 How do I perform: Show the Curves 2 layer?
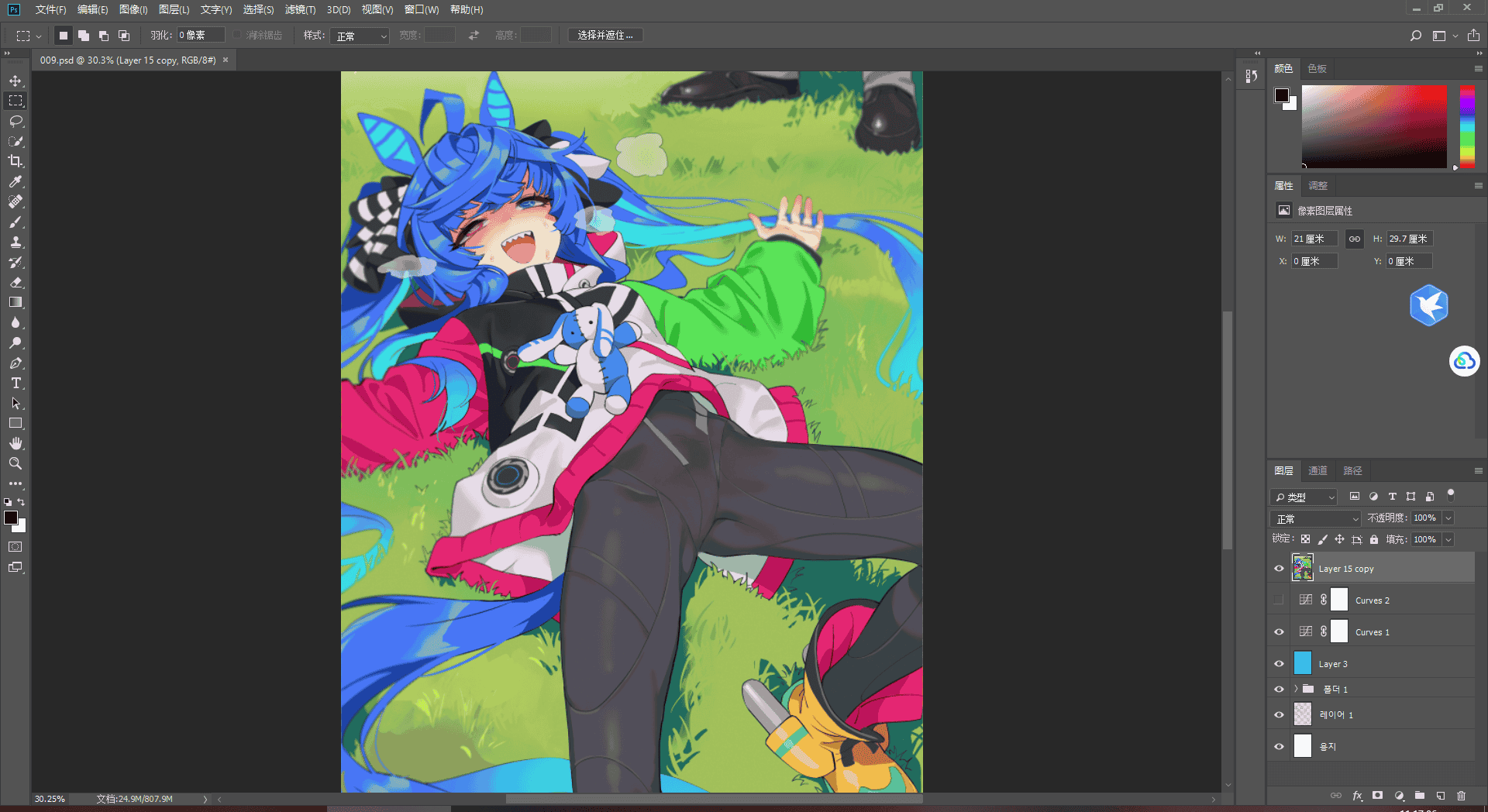click(x=1279, y=600)
